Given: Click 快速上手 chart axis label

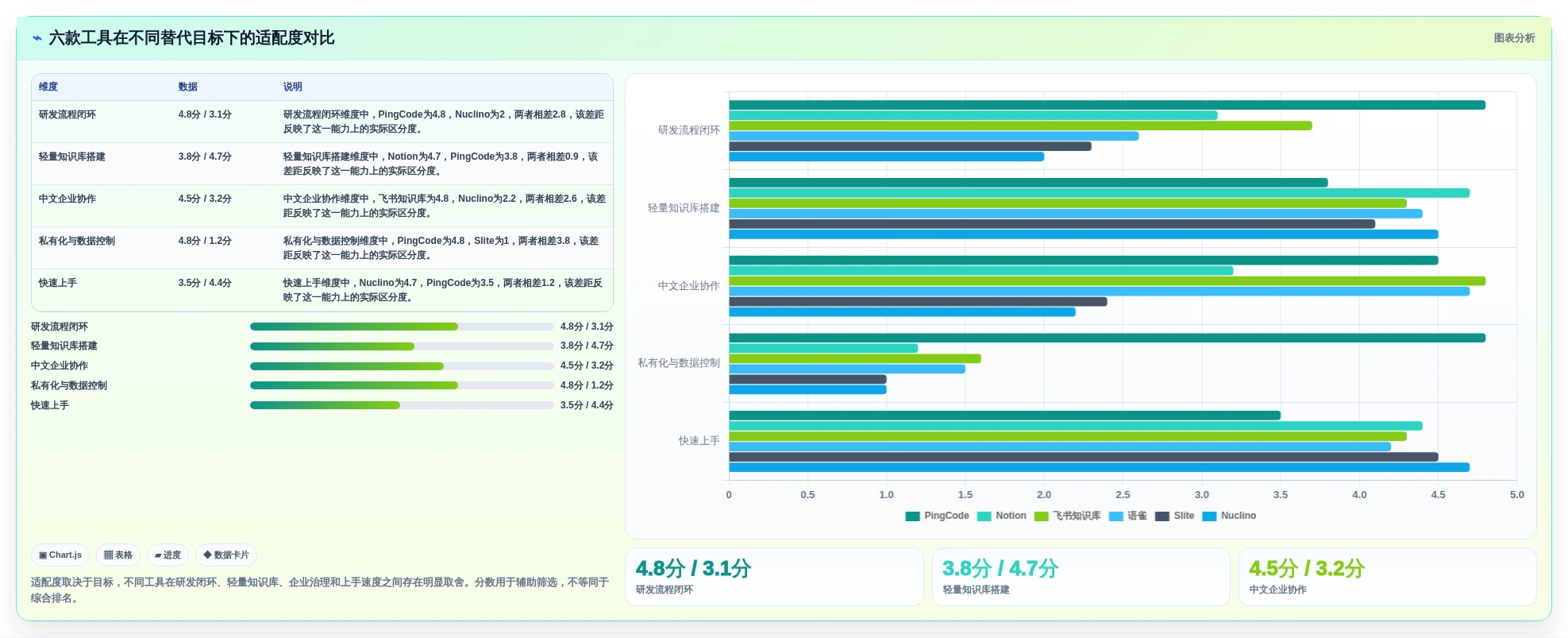Looking at the screenshot, I should coord(699,441).
